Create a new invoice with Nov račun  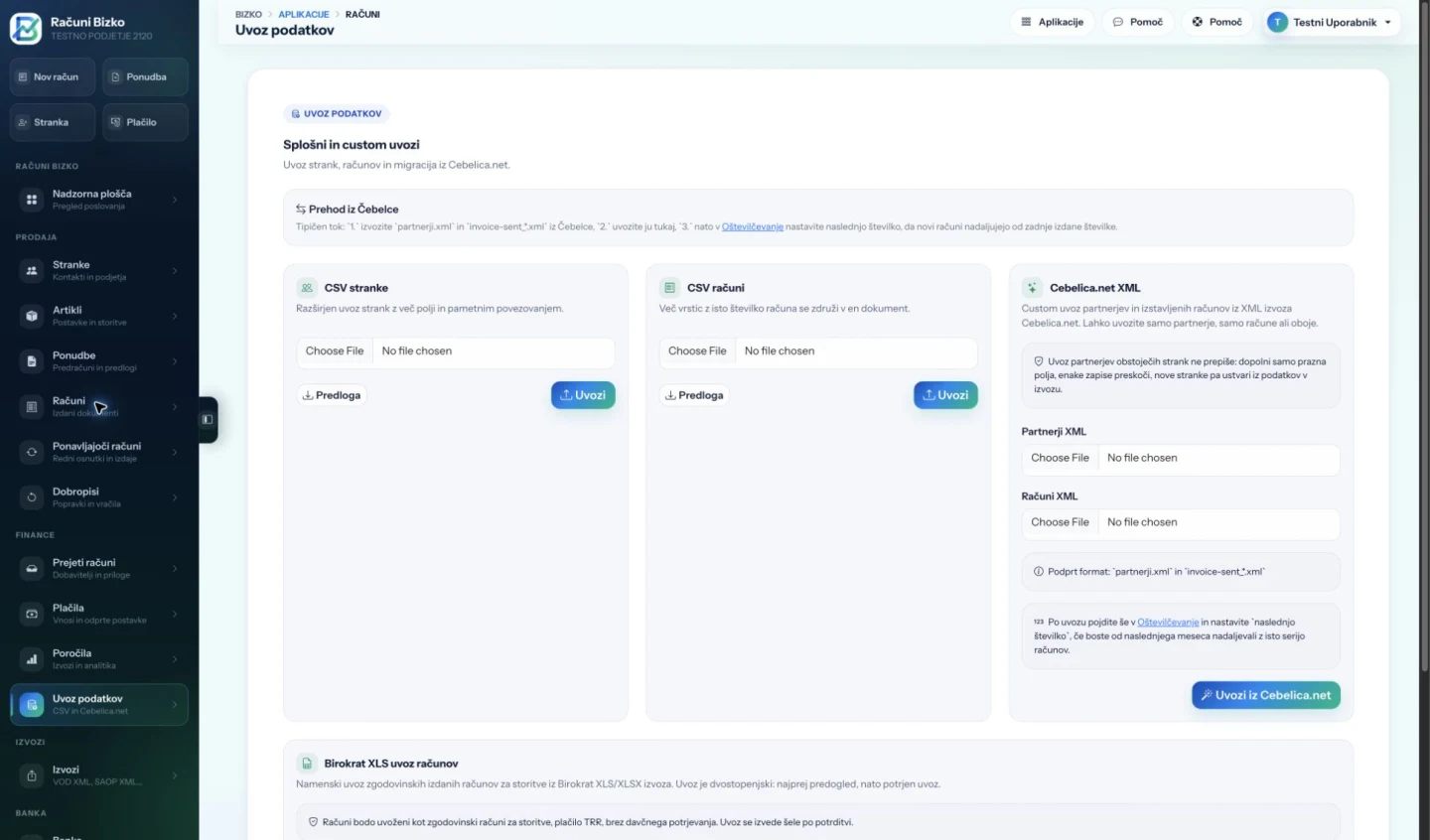53,76
